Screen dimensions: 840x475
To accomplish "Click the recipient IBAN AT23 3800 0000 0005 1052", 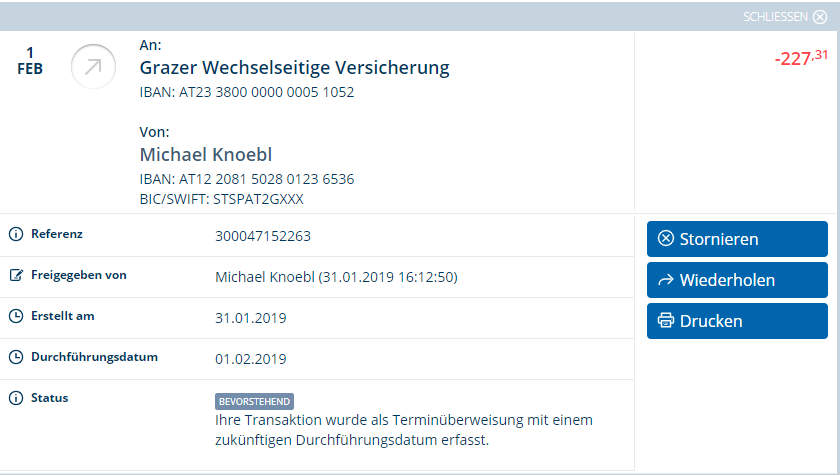I will [247, 92].
